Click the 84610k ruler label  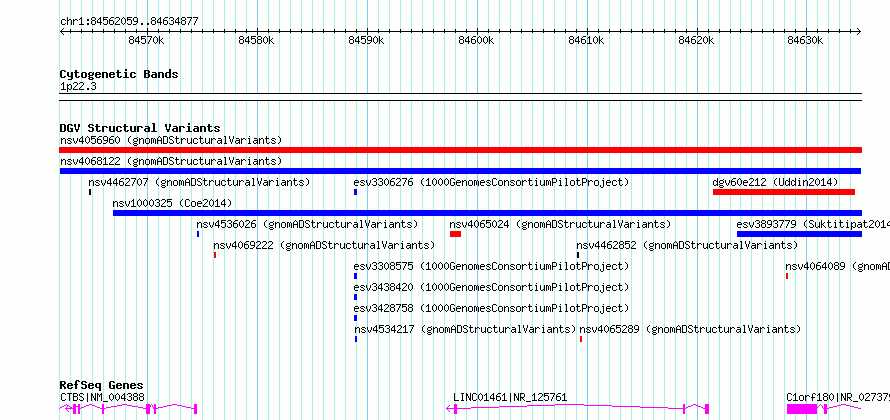tap(587, 40)
